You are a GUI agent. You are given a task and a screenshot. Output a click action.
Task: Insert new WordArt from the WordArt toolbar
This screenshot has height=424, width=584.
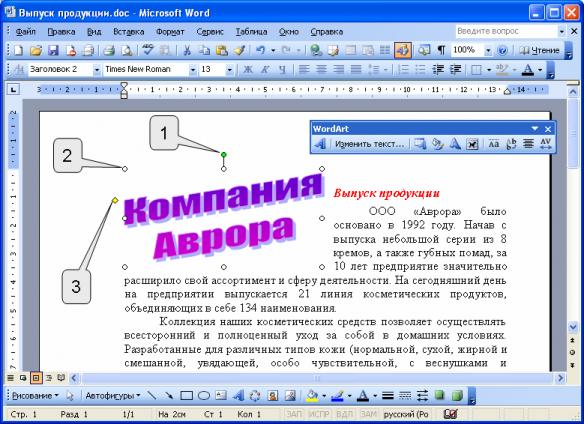click(x=320, y=144)
